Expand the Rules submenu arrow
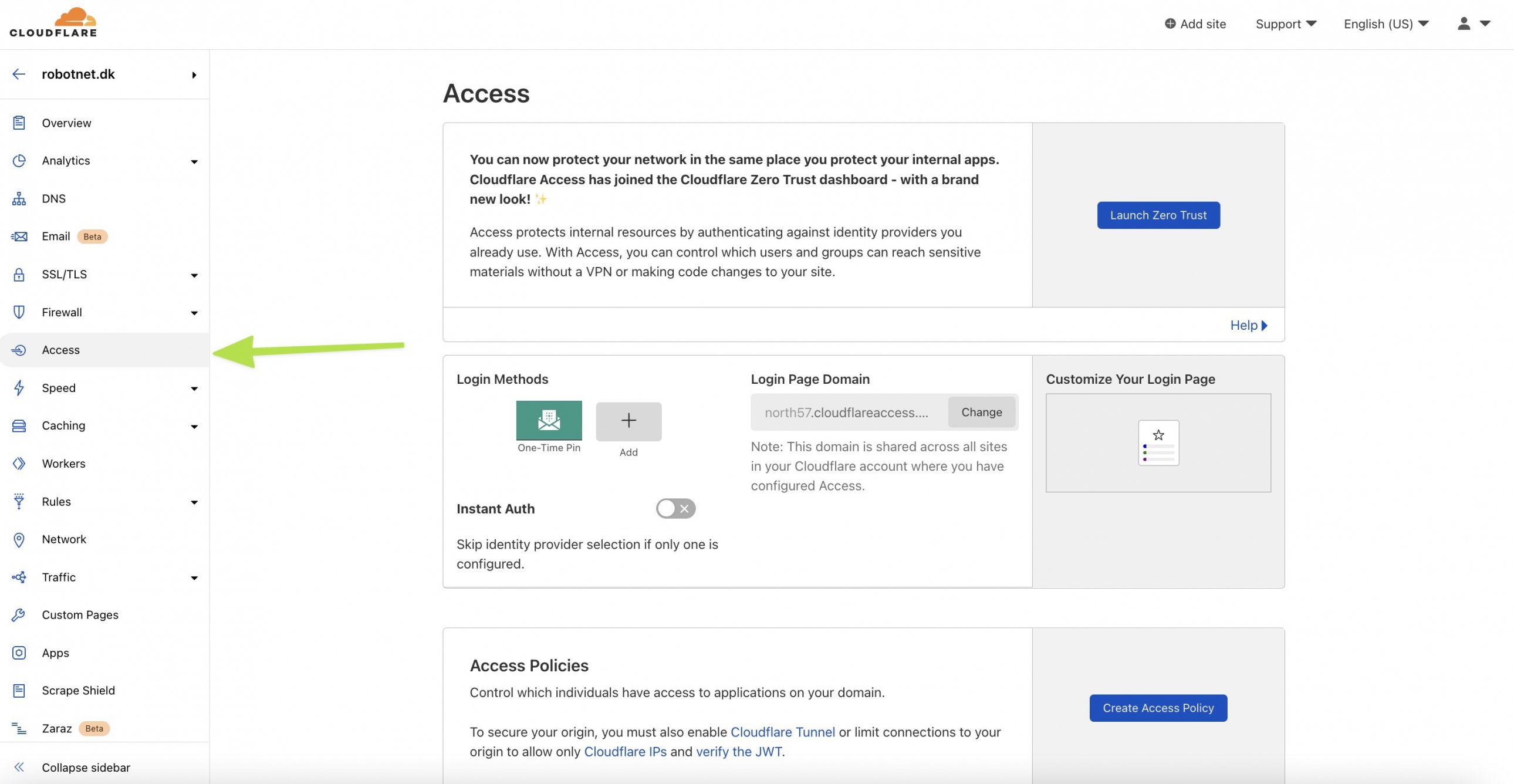The image size is (1514, 784). (x=194, y=502)
